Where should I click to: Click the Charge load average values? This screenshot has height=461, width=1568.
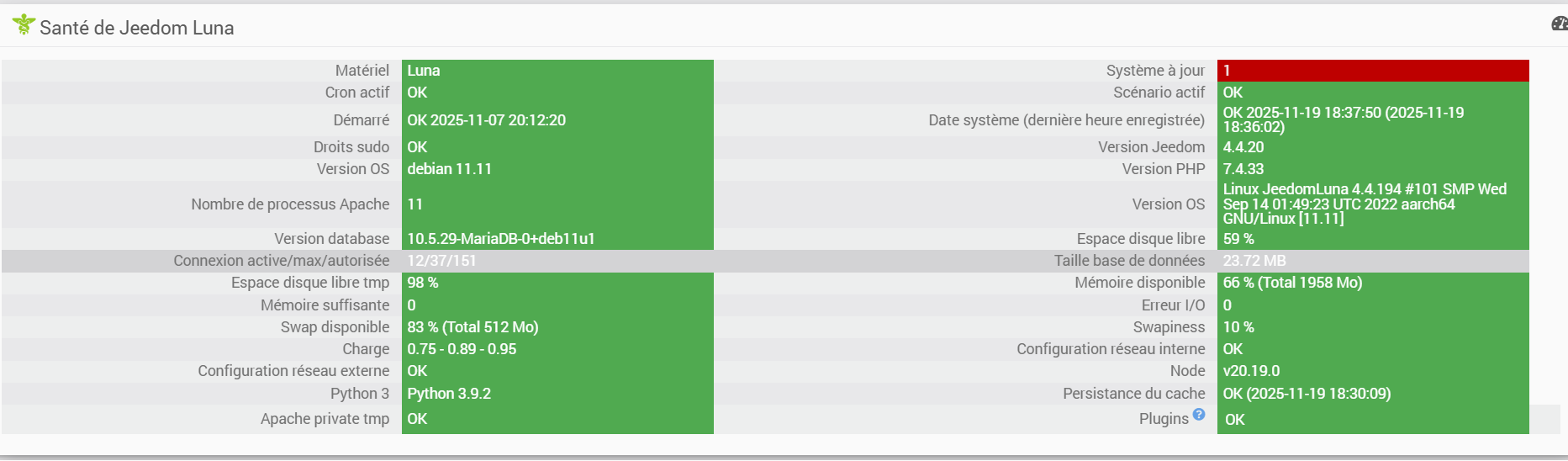pos(462,349)
